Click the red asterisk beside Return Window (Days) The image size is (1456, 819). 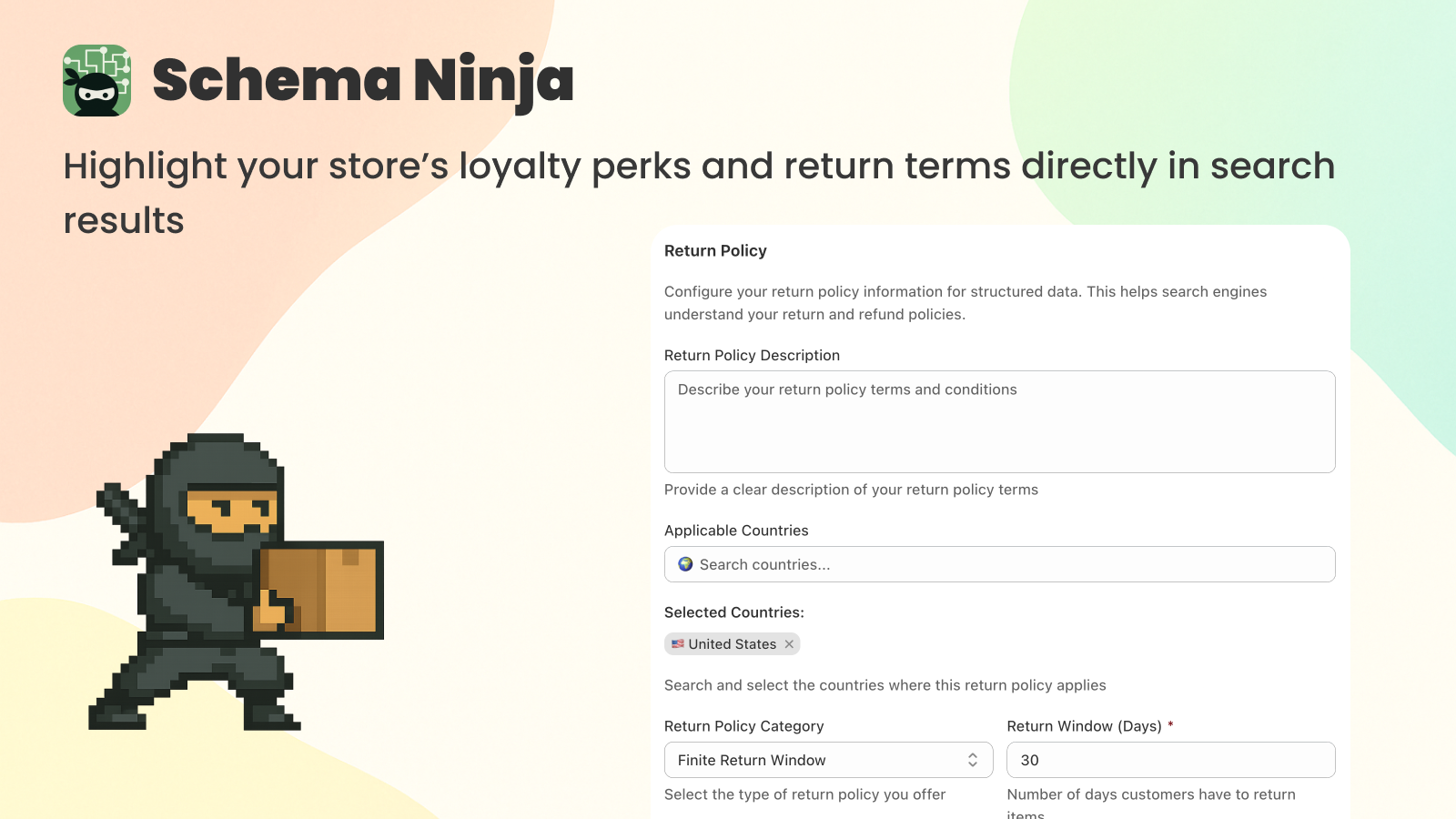[1170, 725]
